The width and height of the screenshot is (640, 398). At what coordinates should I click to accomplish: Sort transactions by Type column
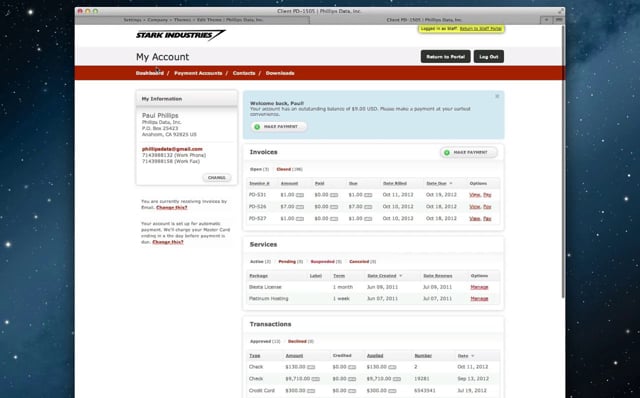(254, 356)
